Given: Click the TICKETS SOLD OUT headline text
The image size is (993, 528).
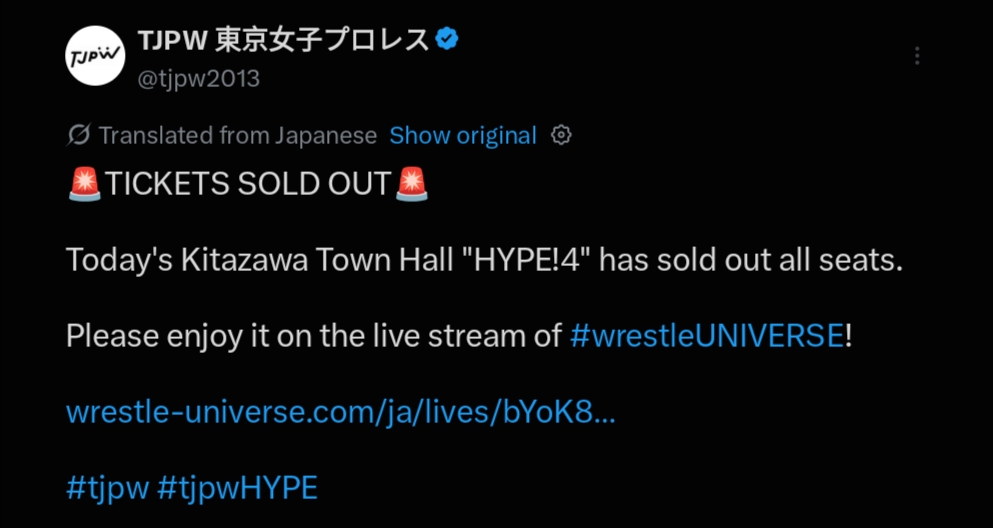Looking at the screenshot, I should pos(248,185).
